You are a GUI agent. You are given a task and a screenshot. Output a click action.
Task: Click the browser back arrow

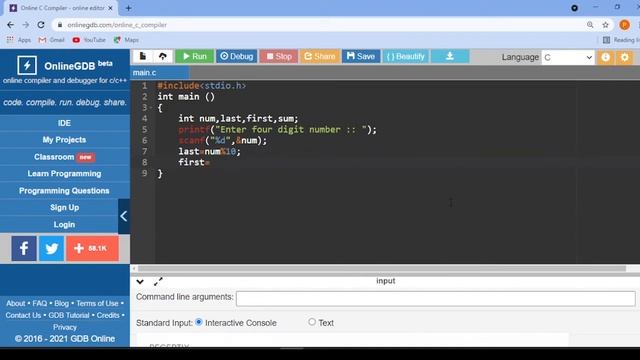(x=11, y=25)
